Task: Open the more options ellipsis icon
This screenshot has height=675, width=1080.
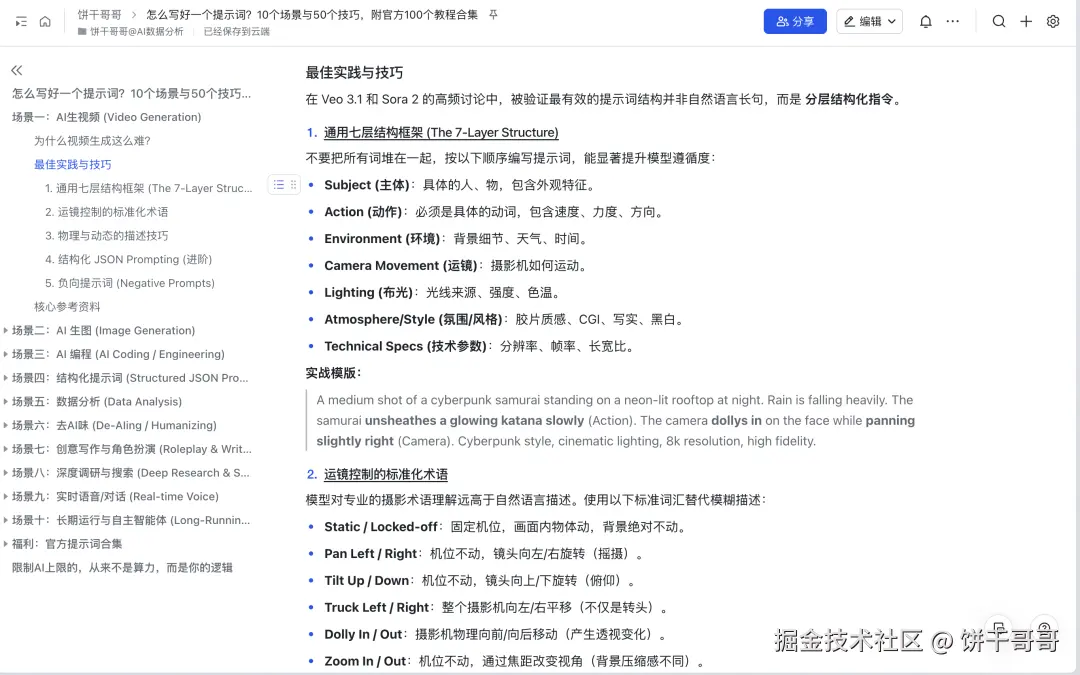Action: [953, 21]
